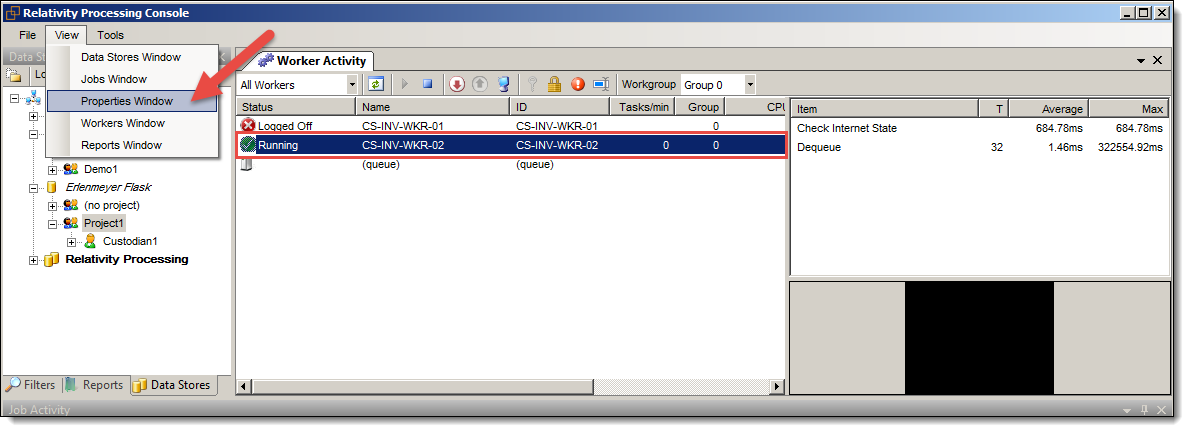Screen dimensions: 1189x432
Task: Click the Erlenmeyer Flask database icon
Action: [x=52, y=187]
